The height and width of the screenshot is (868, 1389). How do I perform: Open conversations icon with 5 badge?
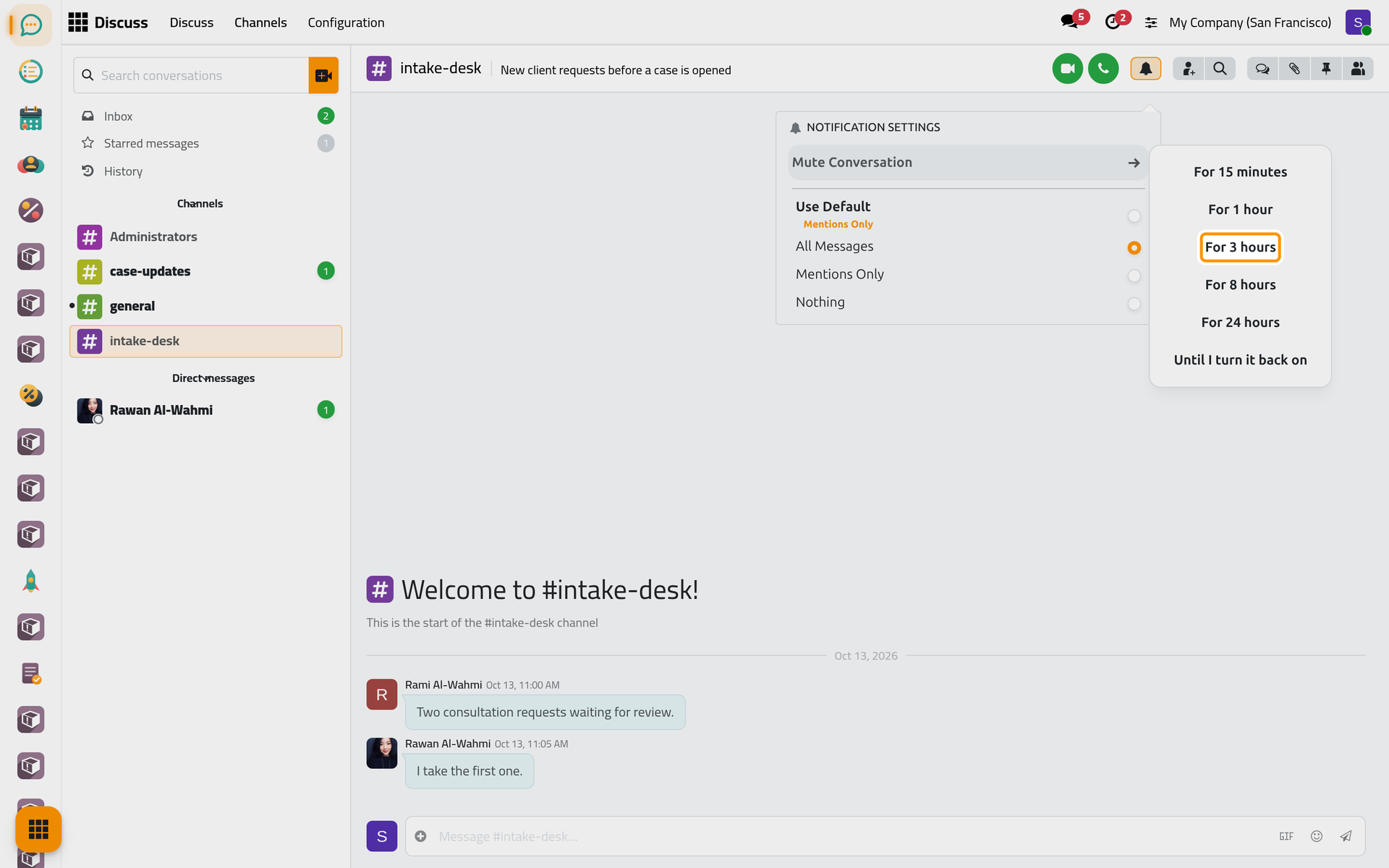[x=1071, y=22]
